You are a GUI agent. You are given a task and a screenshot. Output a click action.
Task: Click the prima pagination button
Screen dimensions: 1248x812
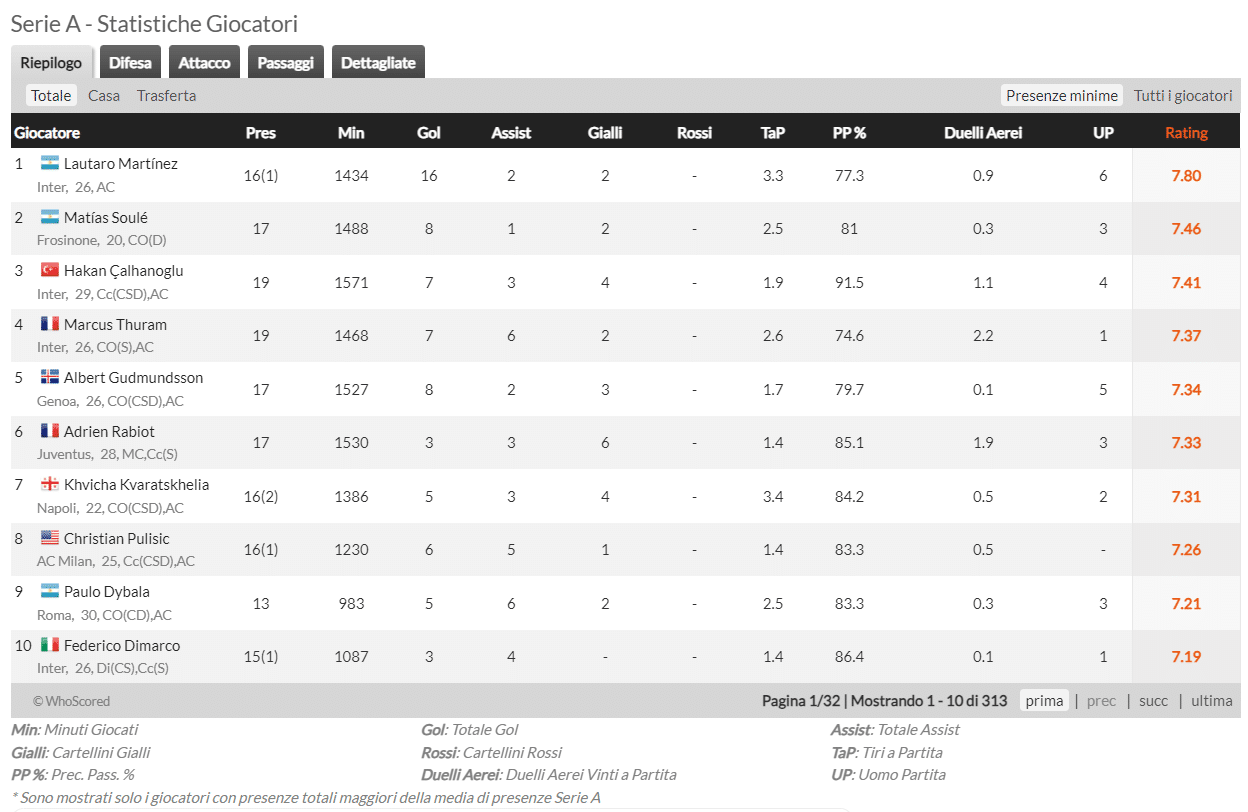click(1043, 701)
